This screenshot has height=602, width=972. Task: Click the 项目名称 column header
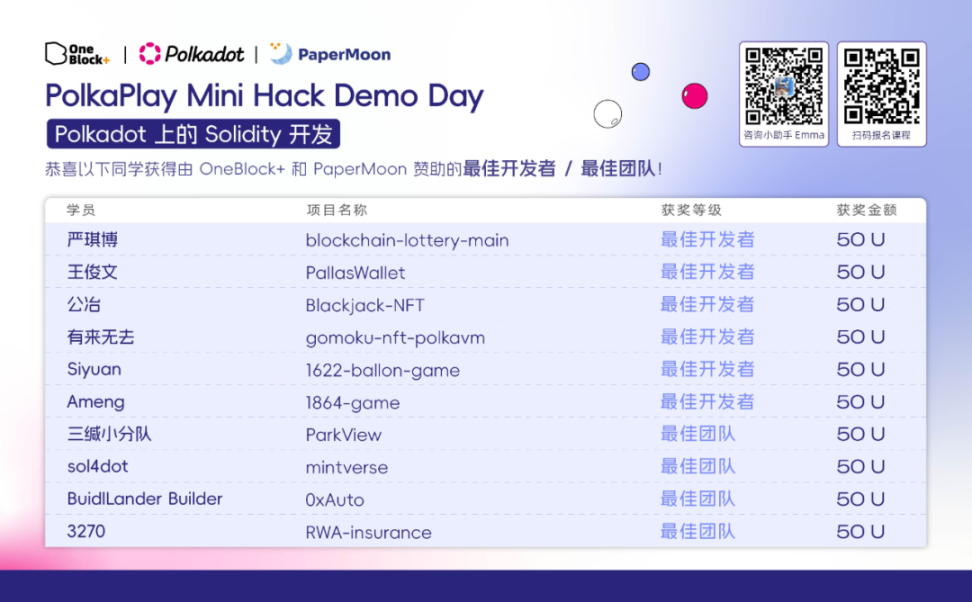(x=337, y=210)
